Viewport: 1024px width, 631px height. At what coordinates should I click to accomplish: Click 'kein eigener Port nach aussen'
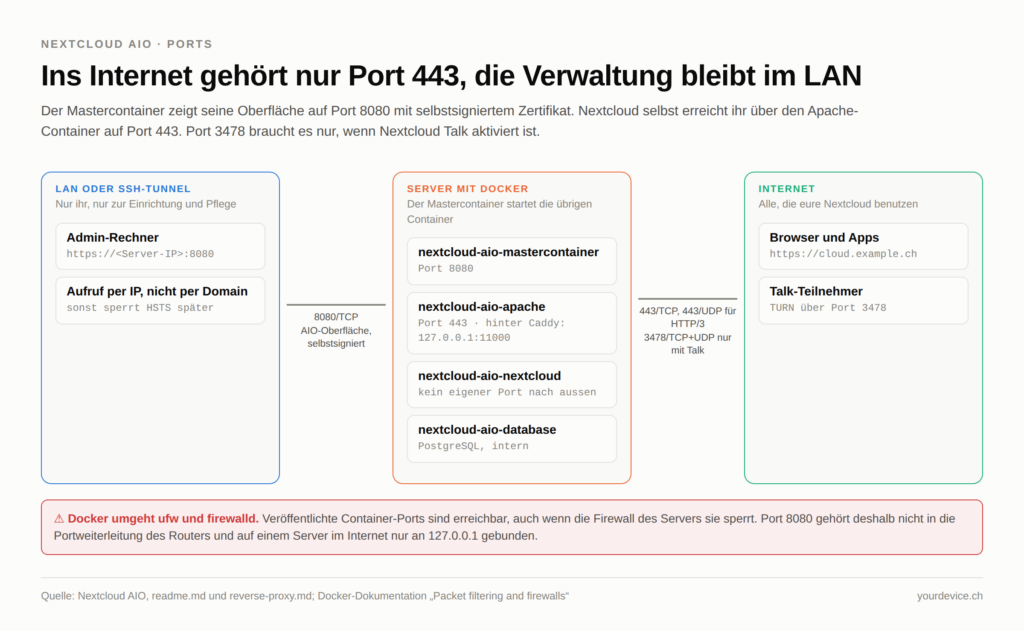(507, 392)
